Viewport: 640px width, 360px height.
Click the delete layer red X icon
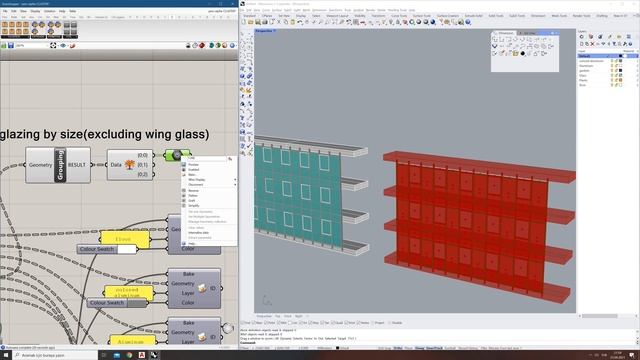593,44
